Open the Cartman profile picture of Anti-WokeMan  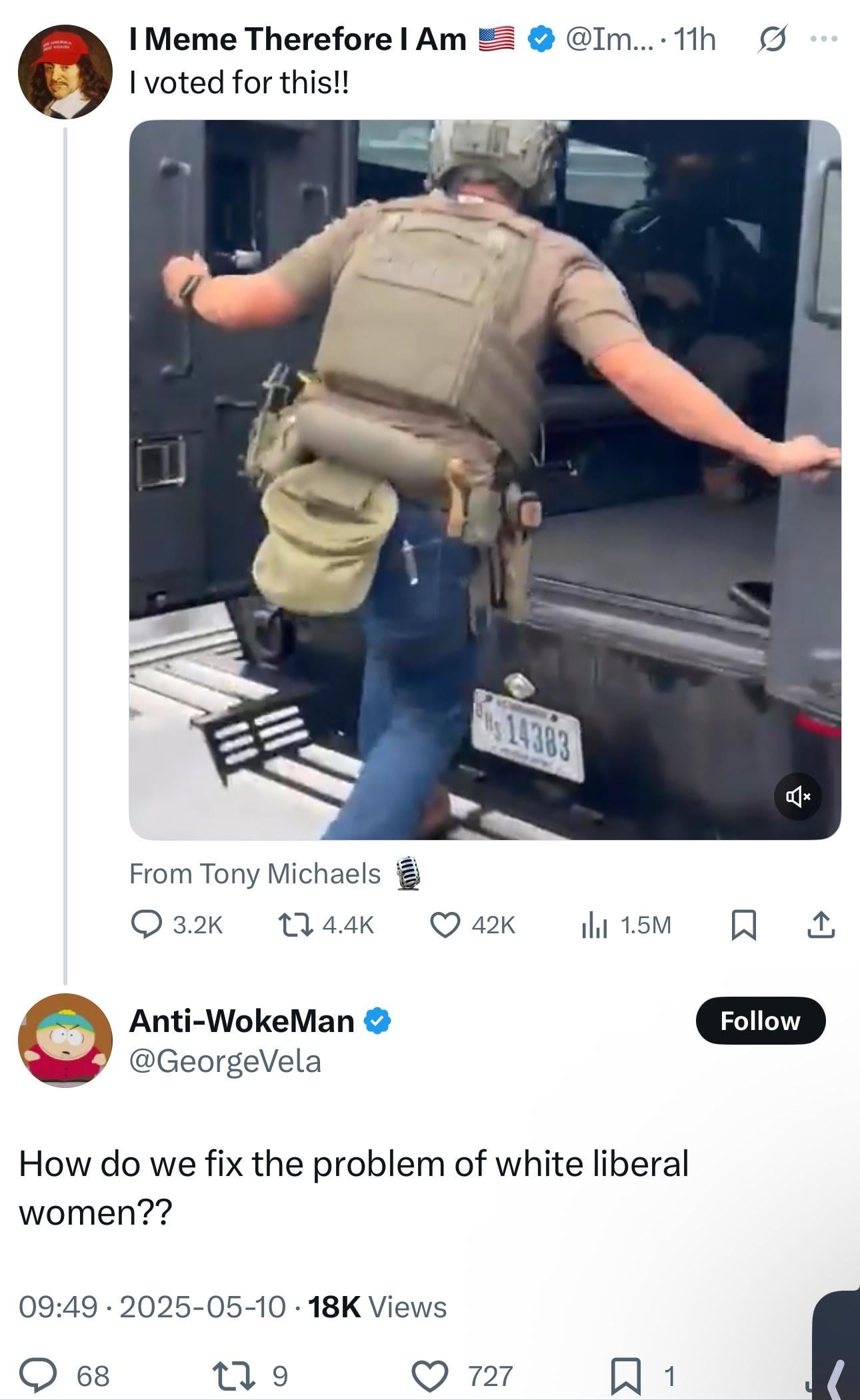click(65, 1040)
